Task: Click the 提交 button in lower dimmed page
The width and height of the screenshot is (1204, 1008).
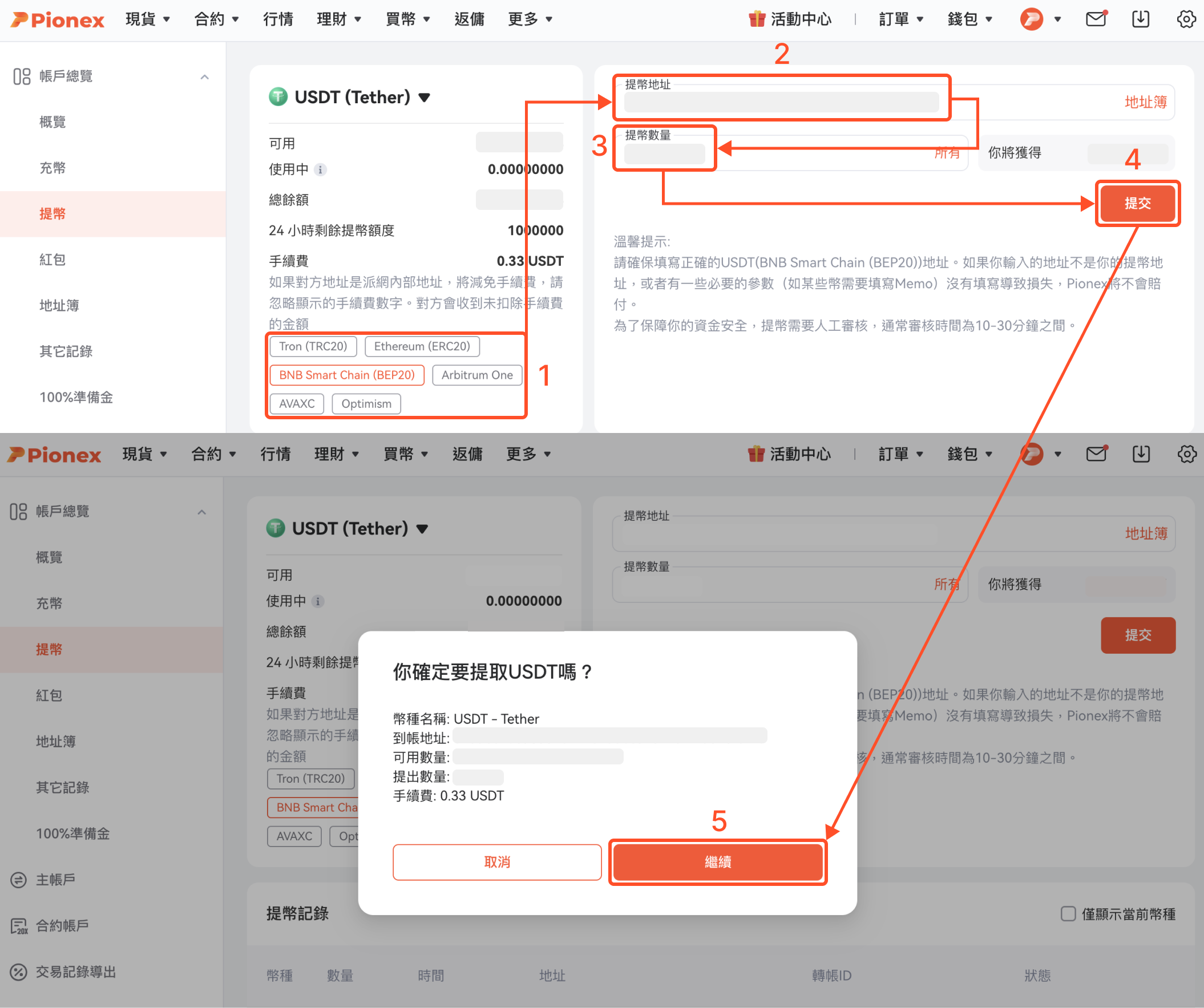Action: click(1138, 635)
